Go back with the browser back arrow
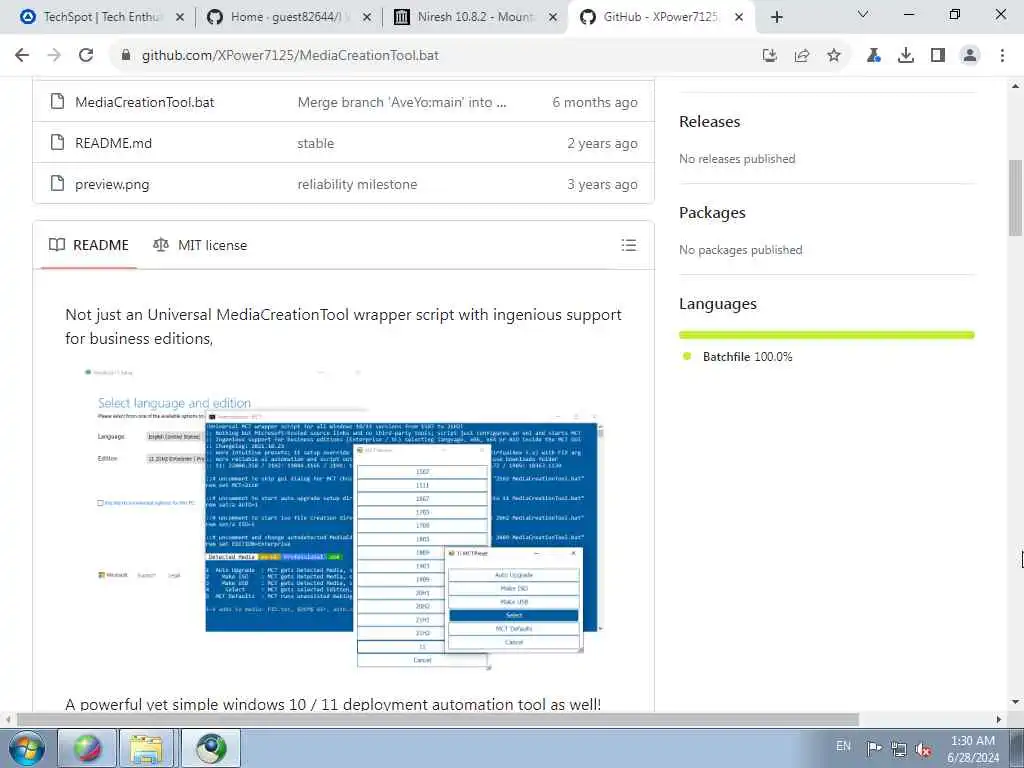Screen dimensions: 1024x768 tap(22, 56)
